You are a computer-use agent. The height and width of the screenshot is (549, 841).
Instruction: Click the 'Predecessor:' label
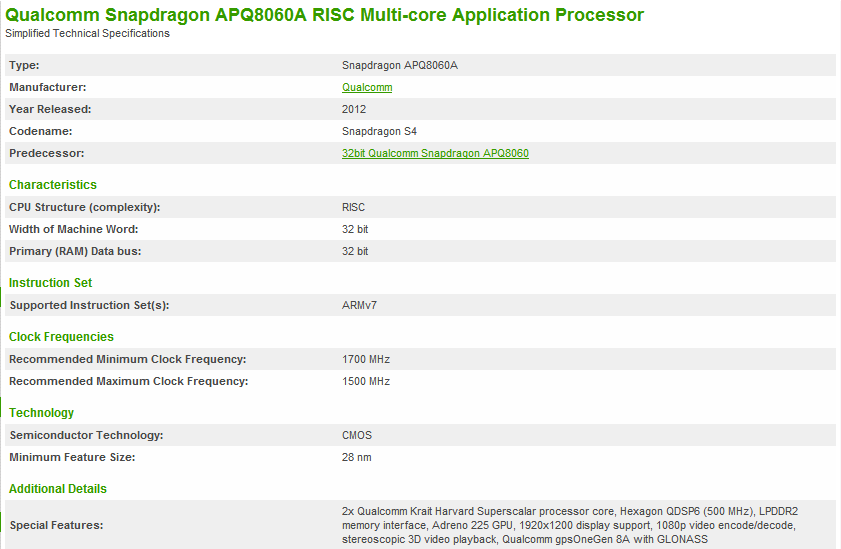(x=47, y=153)
